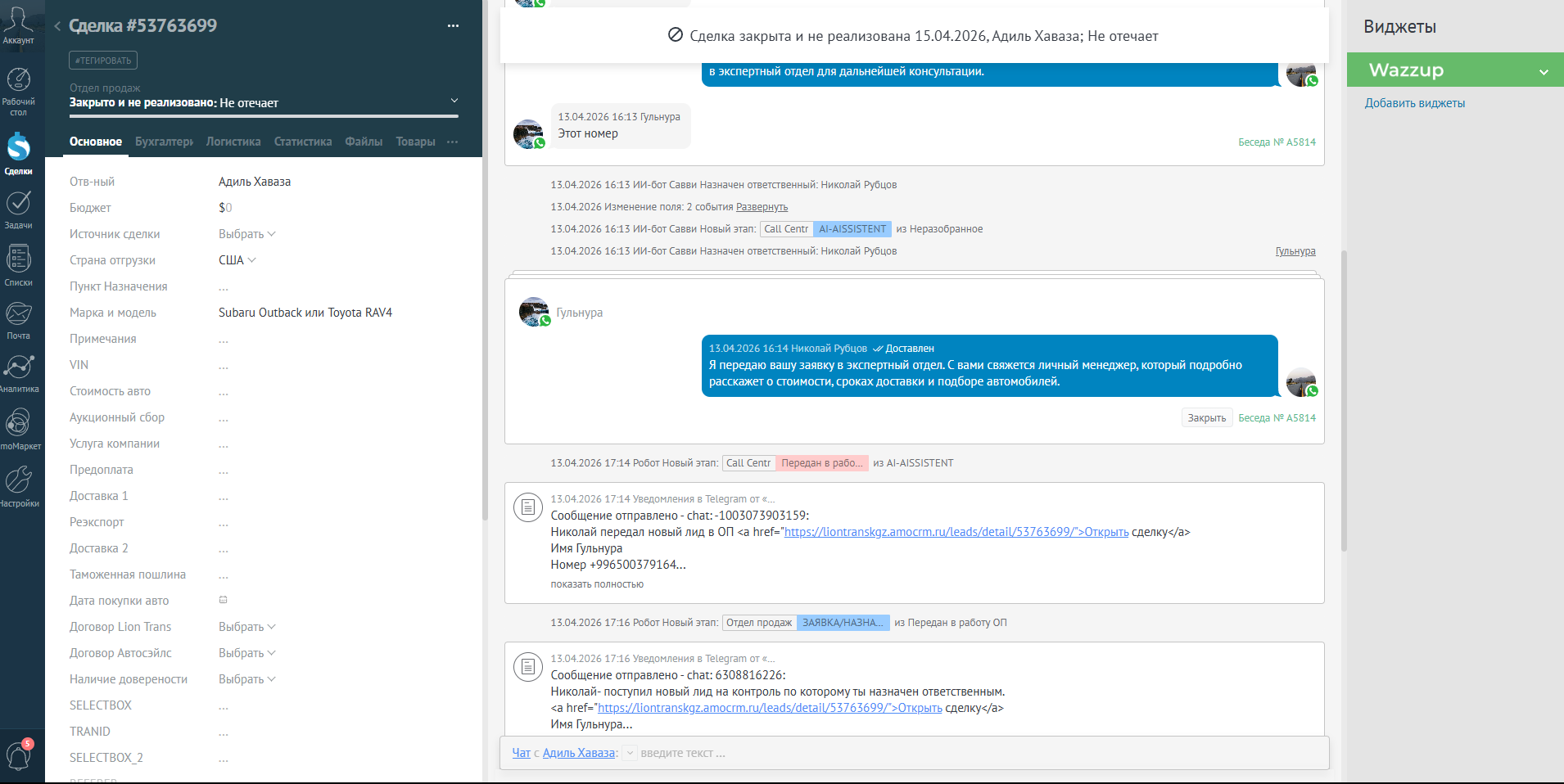Click the Примечания empty value field
1564x784 pixels.
point(224,339)
